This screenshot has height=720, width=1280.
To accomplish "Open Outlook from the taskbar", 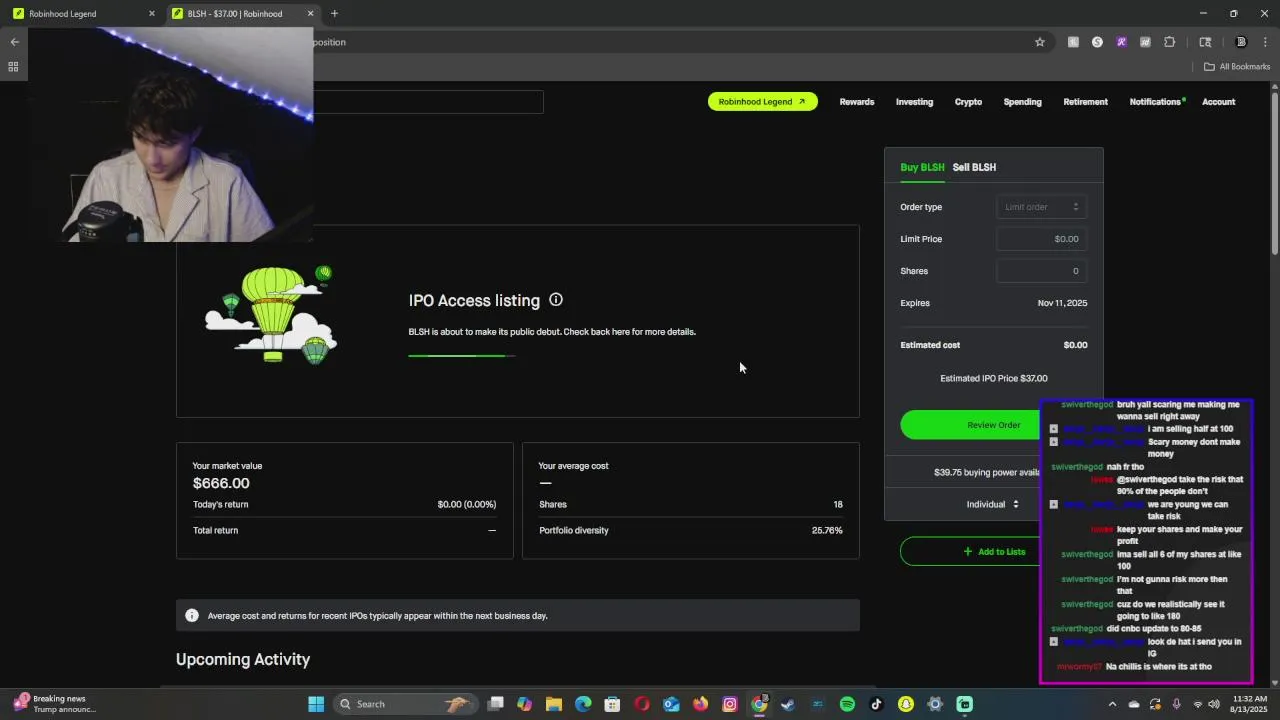I will 671,704.
